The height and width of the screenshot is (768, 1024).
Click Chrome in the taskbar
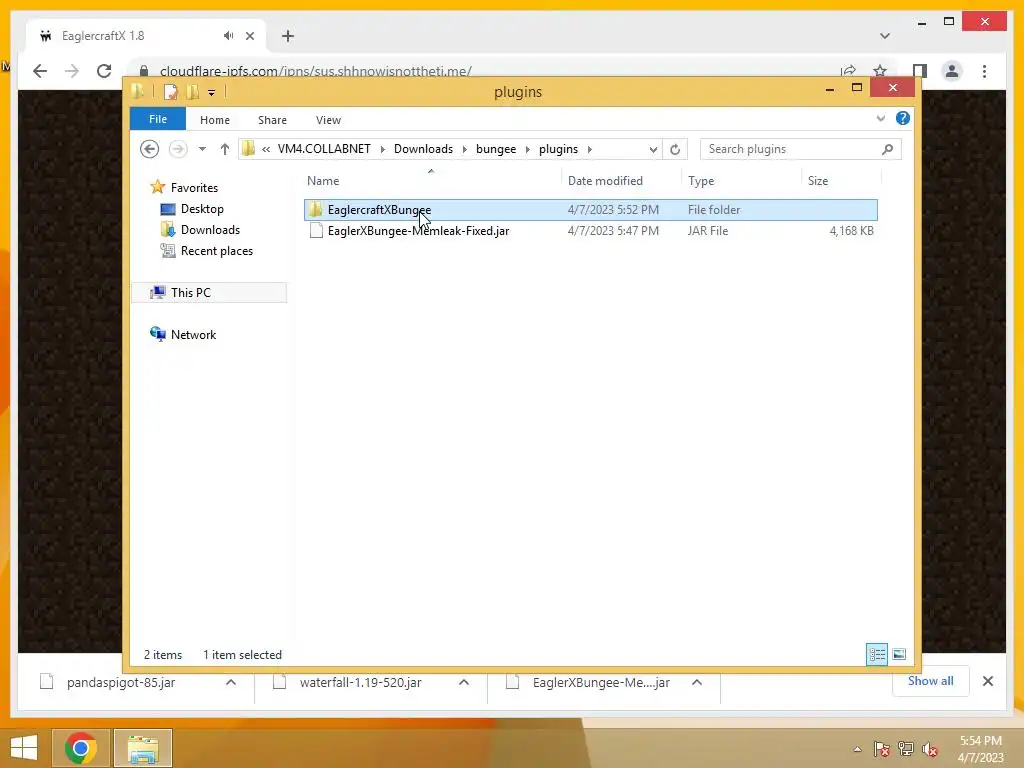(80, 748)
